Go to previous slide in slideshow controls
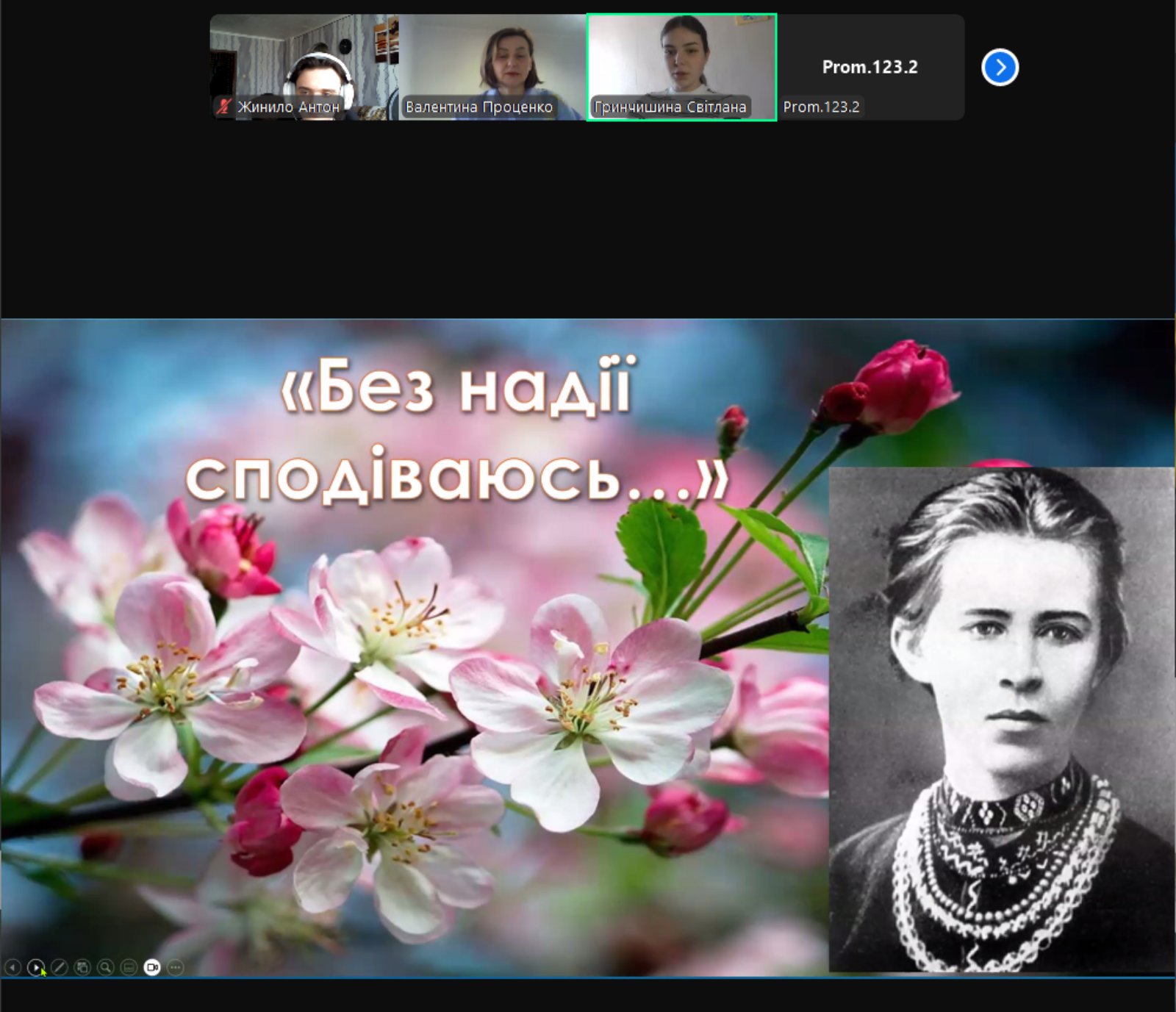 (12, 968)
